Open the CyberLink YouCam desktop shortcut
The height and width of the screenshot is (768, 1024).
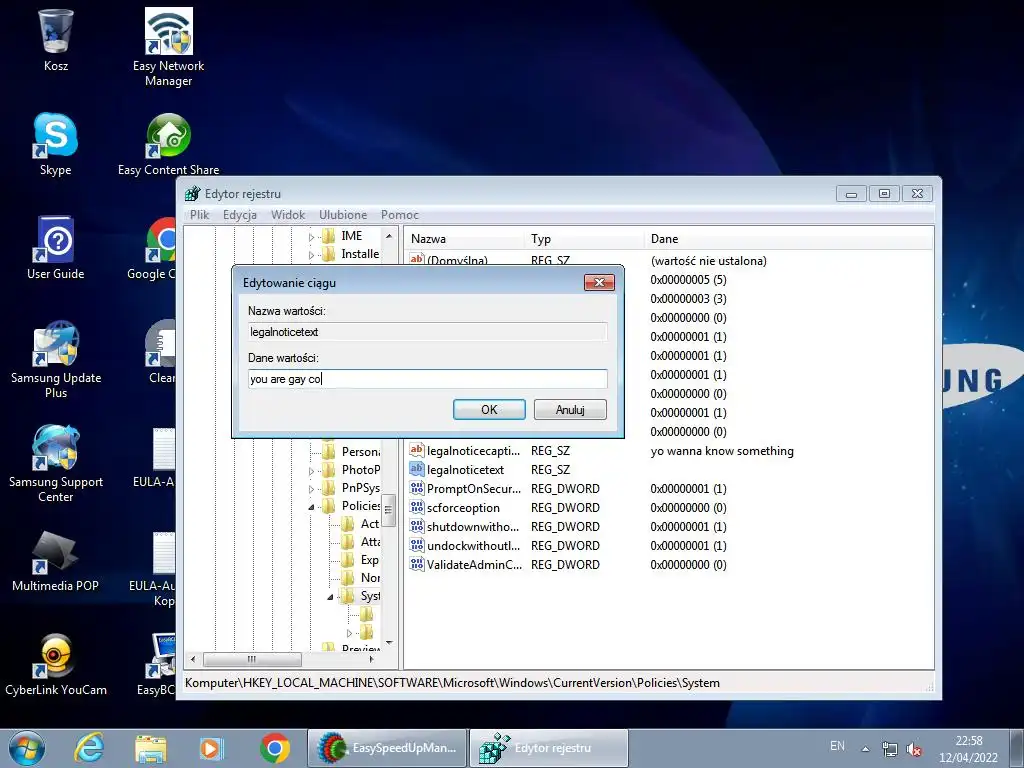[x=56, y=665]
